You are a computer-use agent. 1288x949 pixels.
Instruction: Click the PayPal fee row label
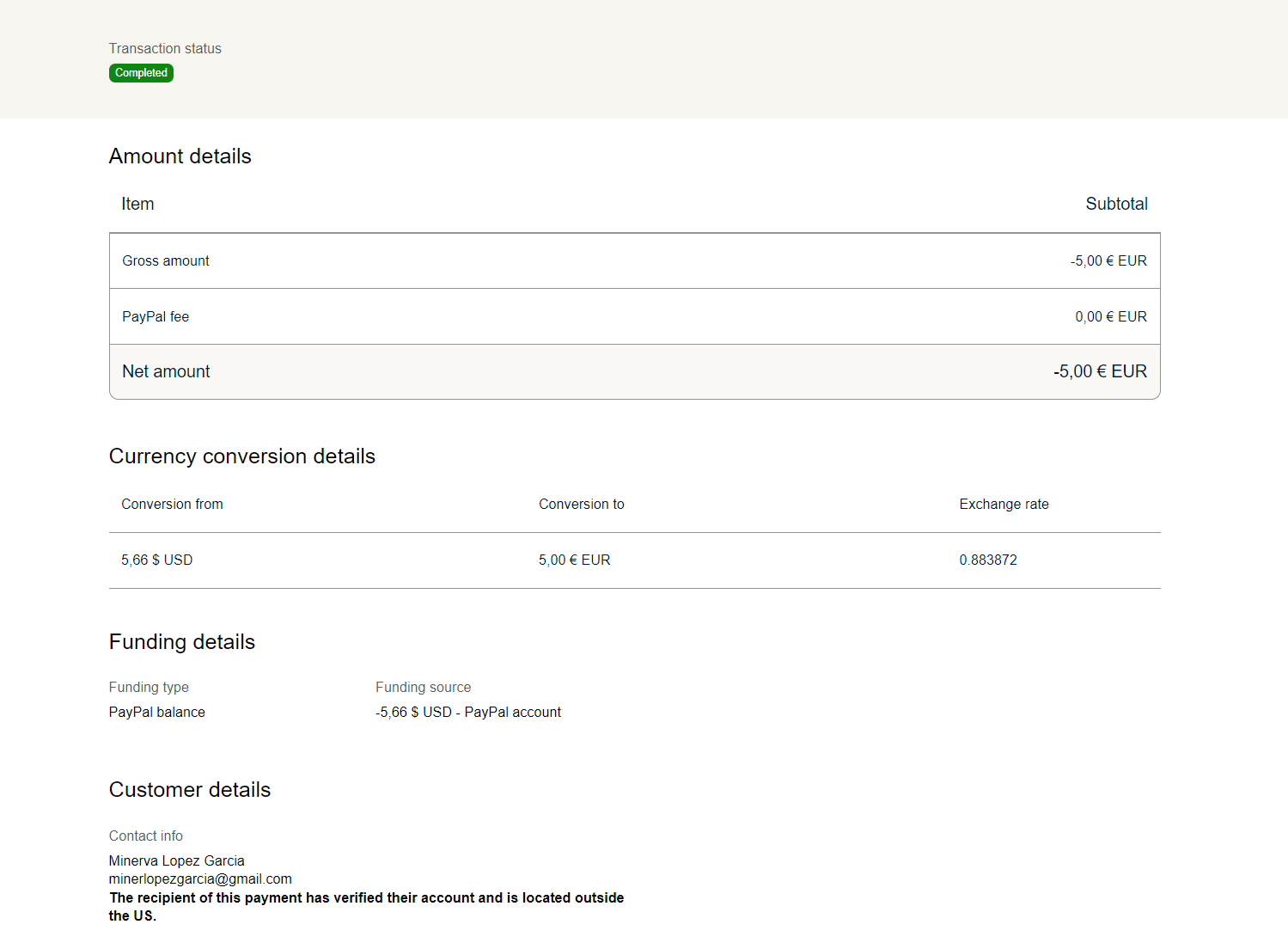pyautogui.click(x=156, y=316)
